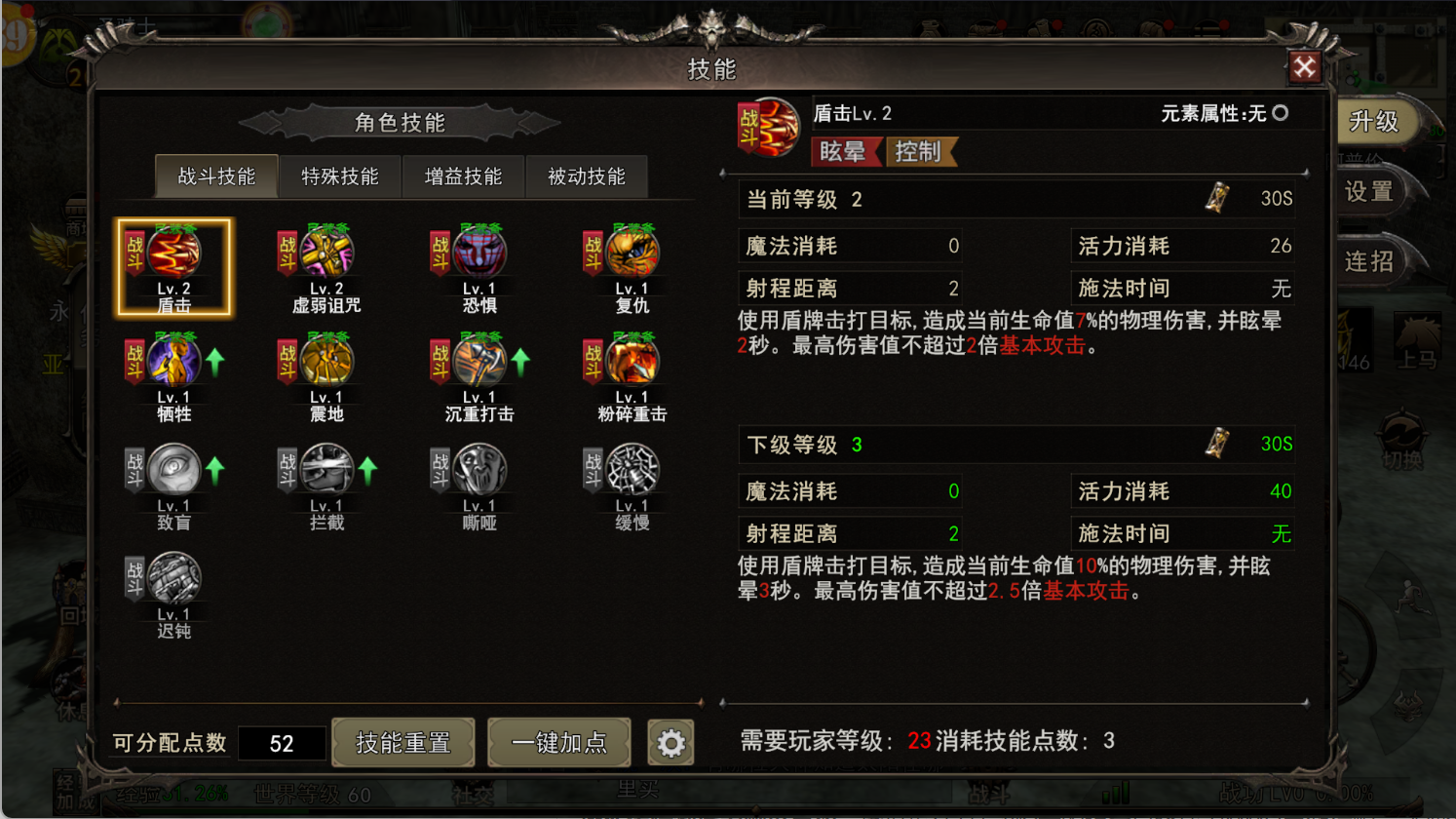Upgrade 拦截 skill with green arrow
This screenshot has width=1456, height=819.
tap(367, 471)
